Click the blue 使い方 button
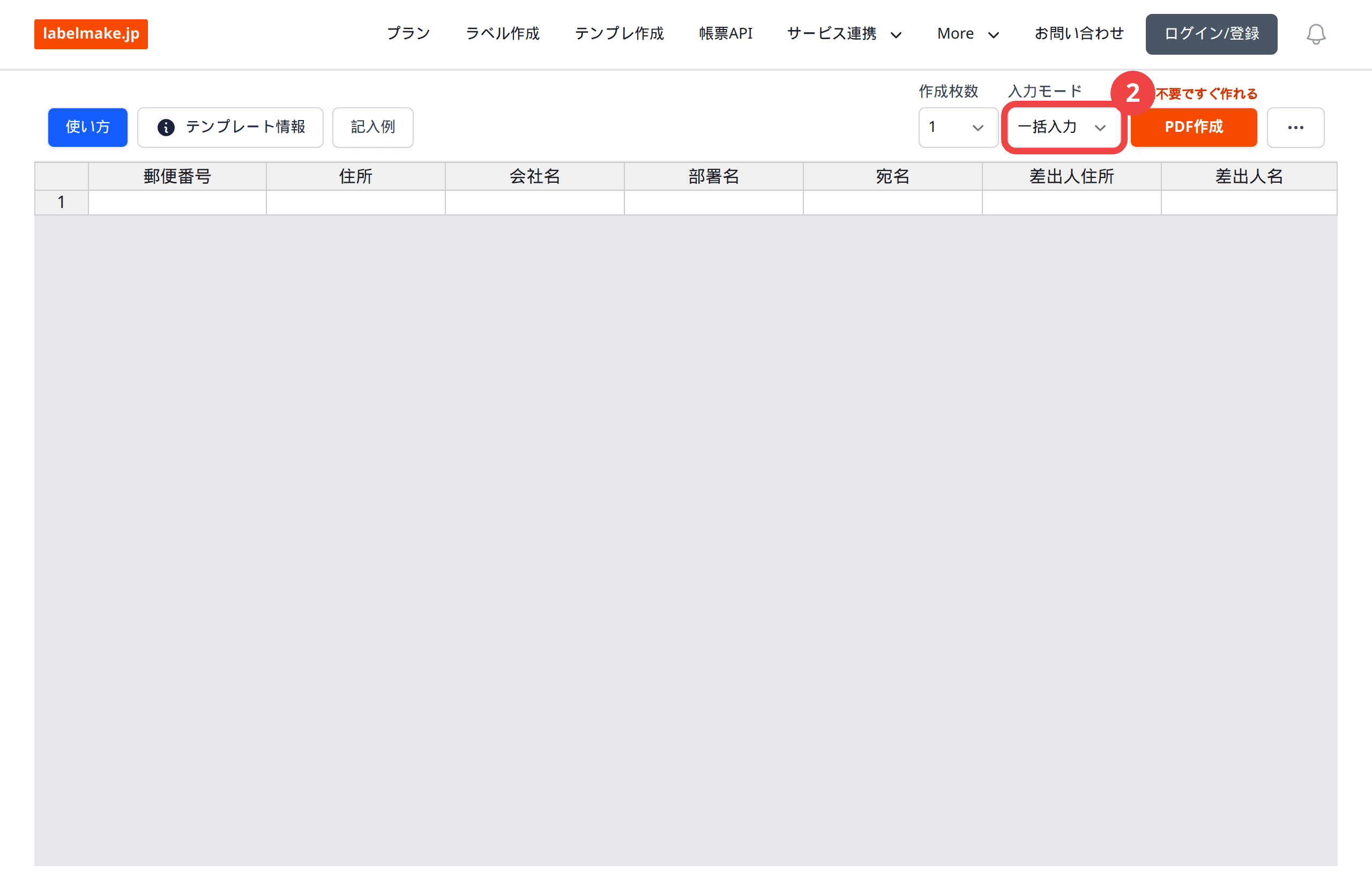1372x879 pixels. point(87,127)
